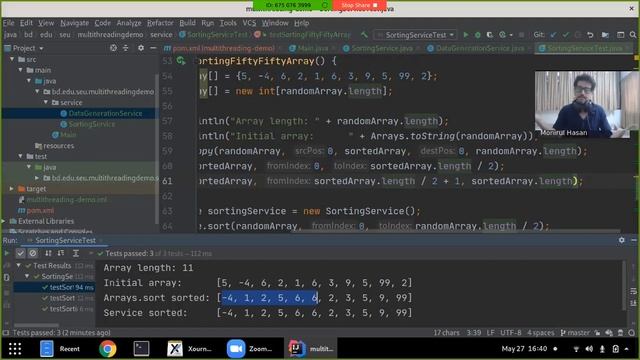Collapse the src folder
The height and width of the screenshot is (360, 640).
pos(12,59)
